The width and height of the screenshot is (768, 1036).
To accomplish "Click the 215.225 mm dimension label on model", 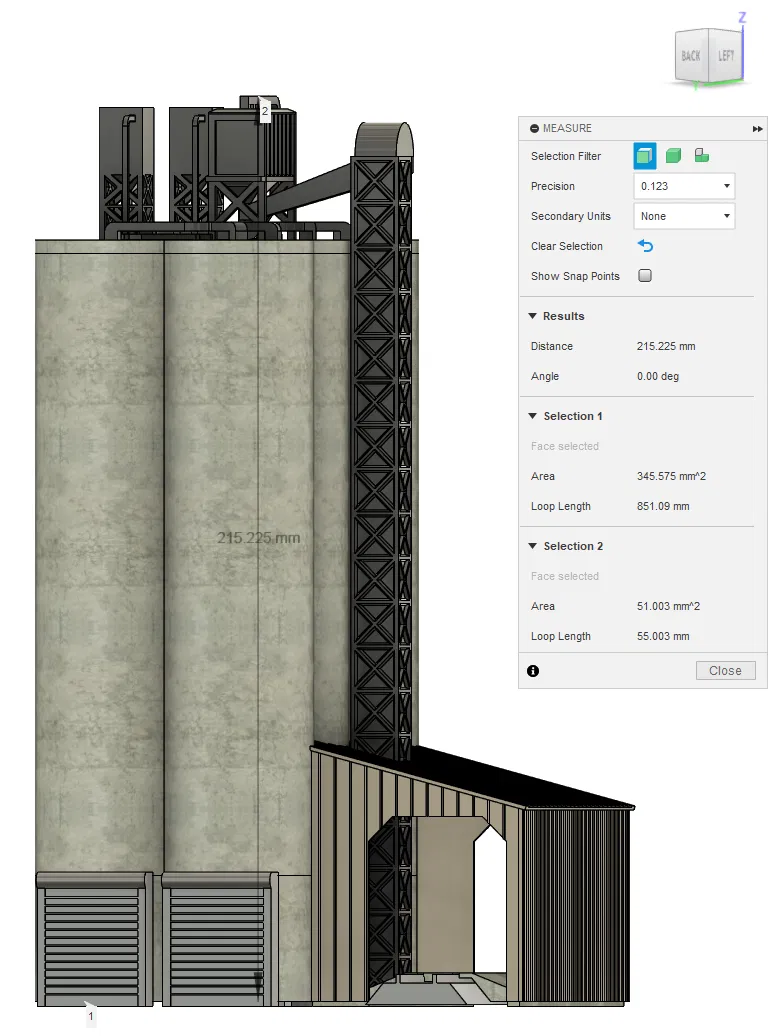I will click(x=258, y=538).
